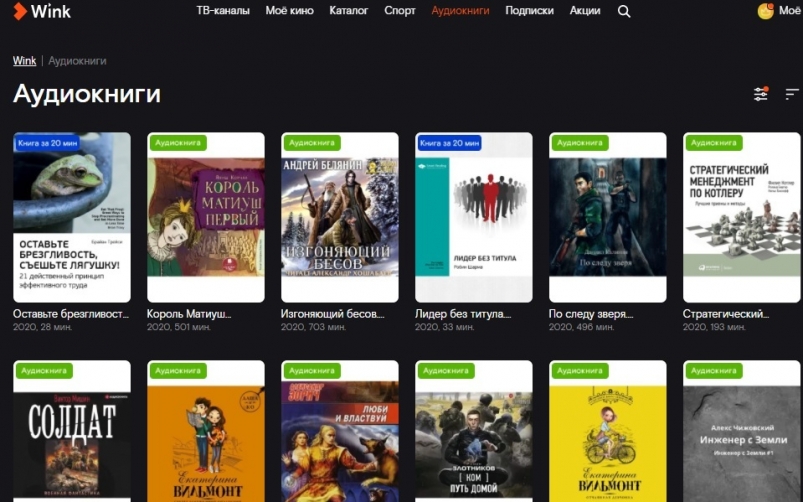This screenshot has width=803, height=502.
Task: Click the Книга за 20 мин badge on frog cover
Action: pyautogui.click(x=48, y=143)
